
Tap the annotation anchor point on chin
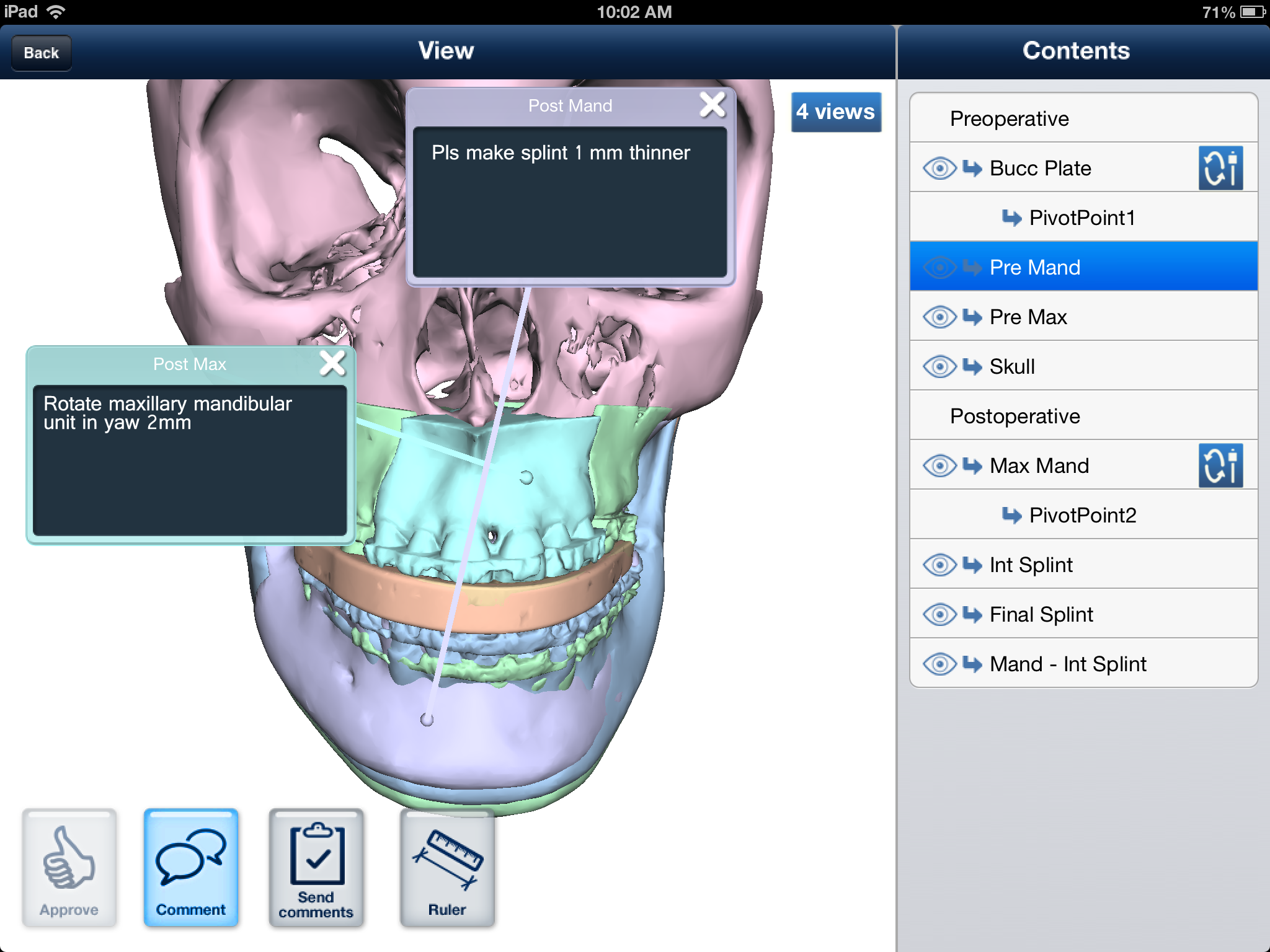coord(427,720)
